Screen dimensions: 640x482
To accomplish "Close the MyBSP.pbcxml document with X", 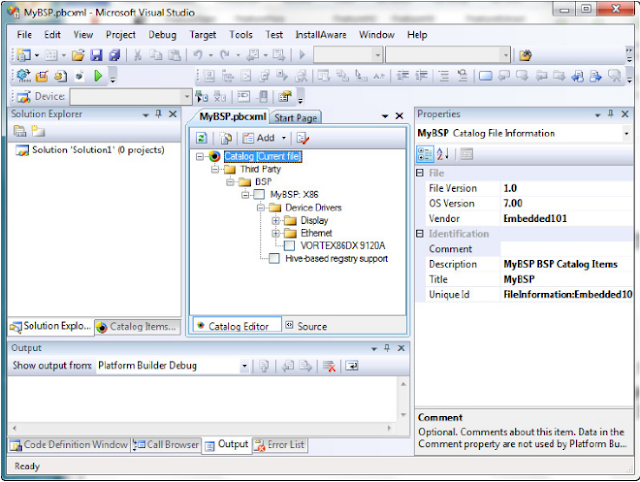I will click(399, 116).
